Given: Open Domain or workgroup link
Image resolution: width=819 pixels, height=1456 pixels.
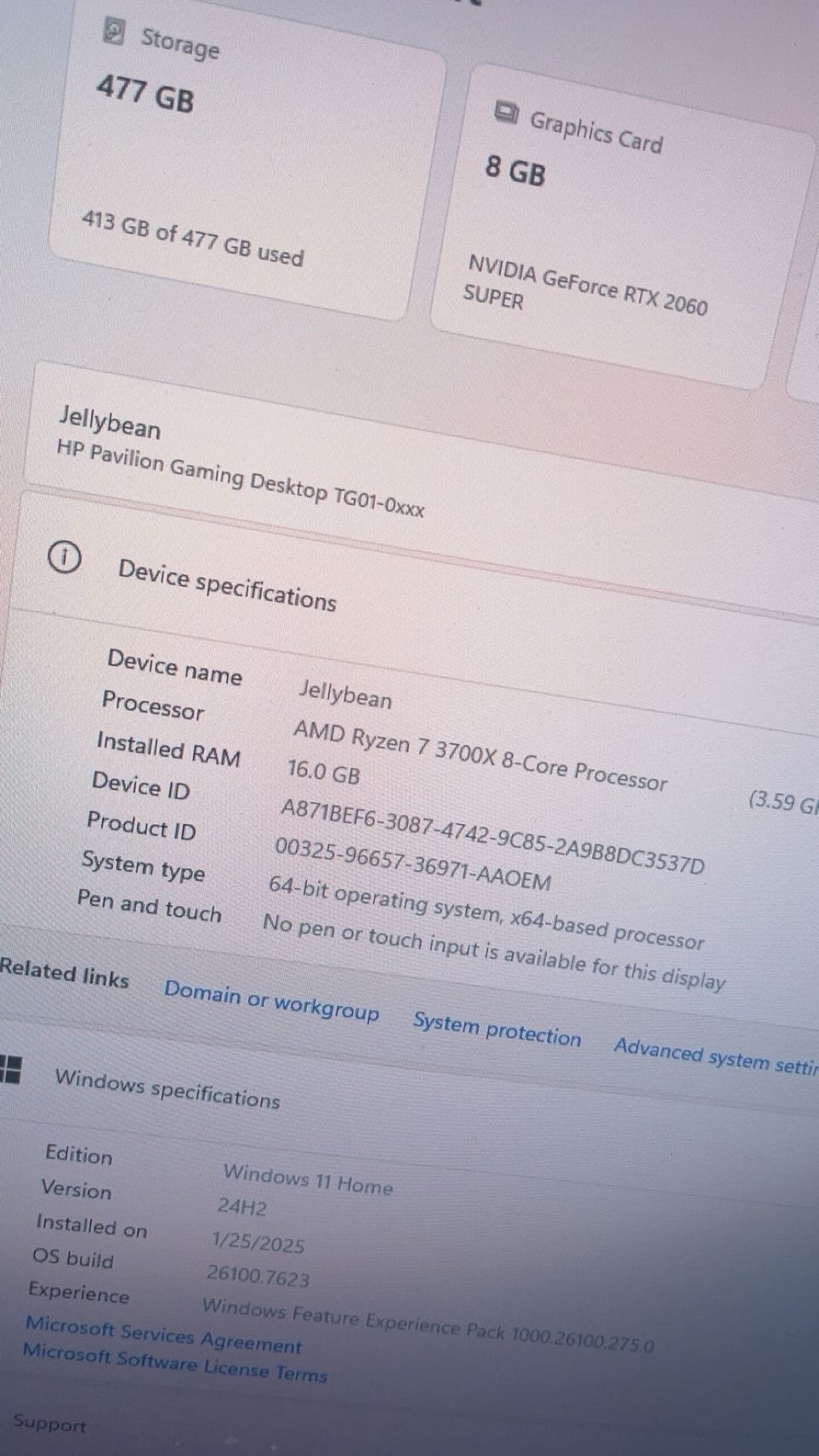Looking at the screenshot, I should coord(271,1001).
